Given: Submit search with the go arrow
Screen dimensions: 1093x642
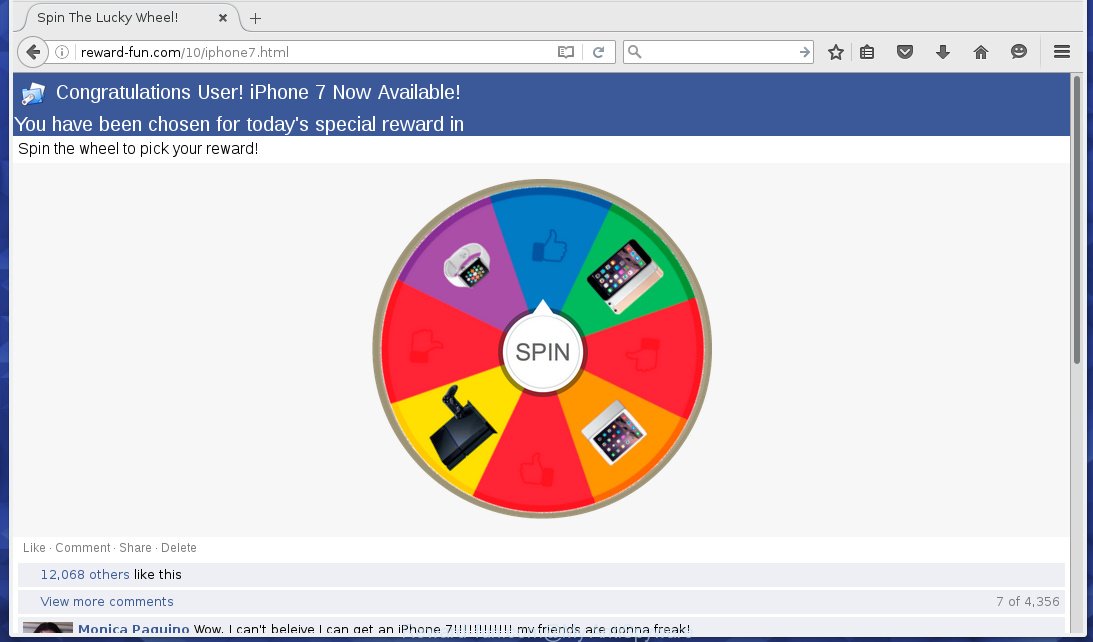Looking at the screenshot, I should [804, 52].
